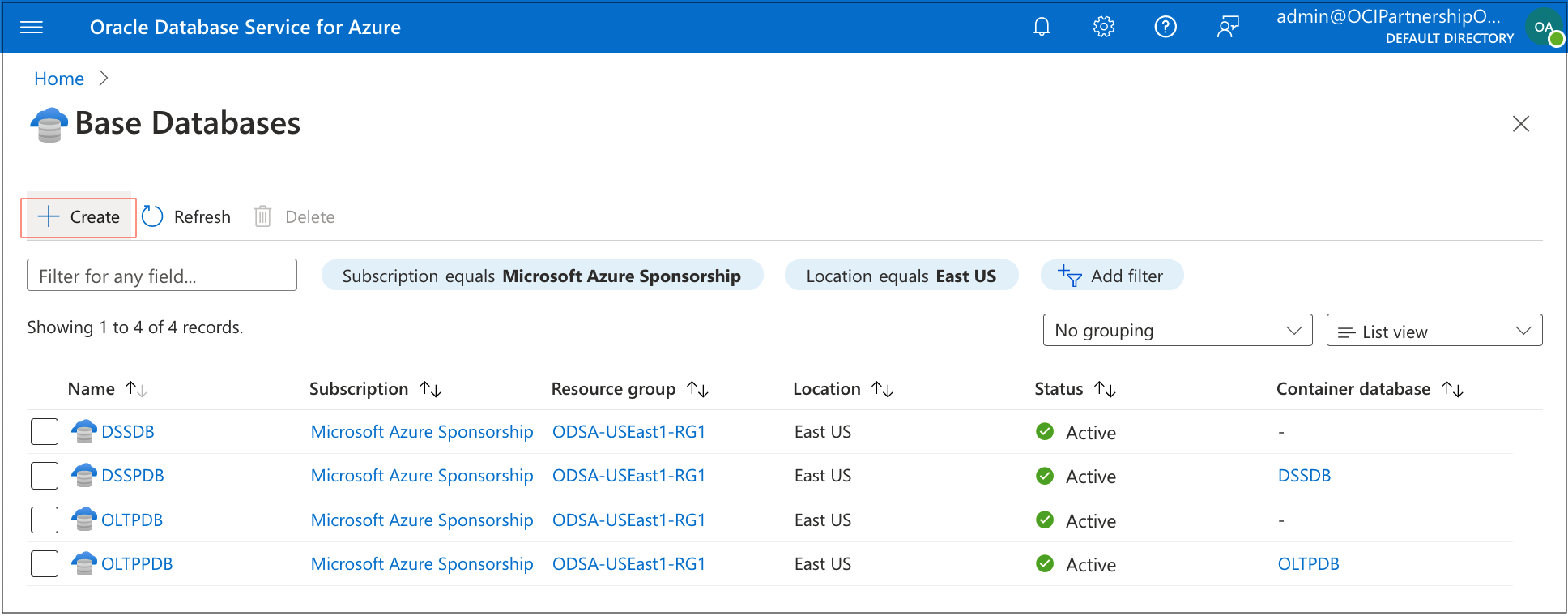Refresh the database list
This screenshot has height=616, width=1568.
click(x=186, y=217)
